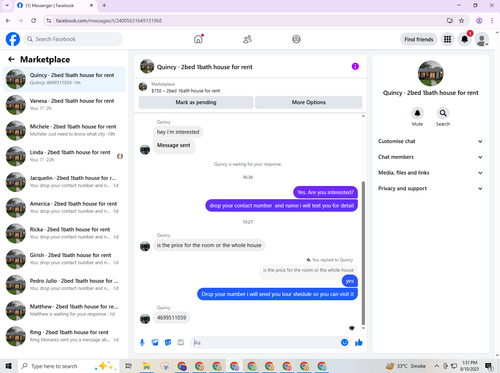
Task: Select message 'is the price for the room or the whole house'
Action: pyautogui.click(x=209, y=245)
